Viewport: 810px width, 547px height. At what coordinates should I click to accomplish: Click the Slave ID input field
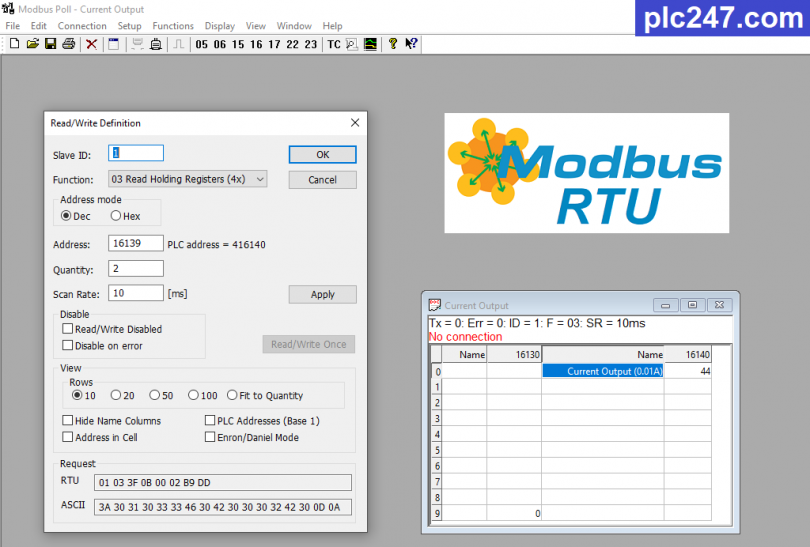(136, 153)
